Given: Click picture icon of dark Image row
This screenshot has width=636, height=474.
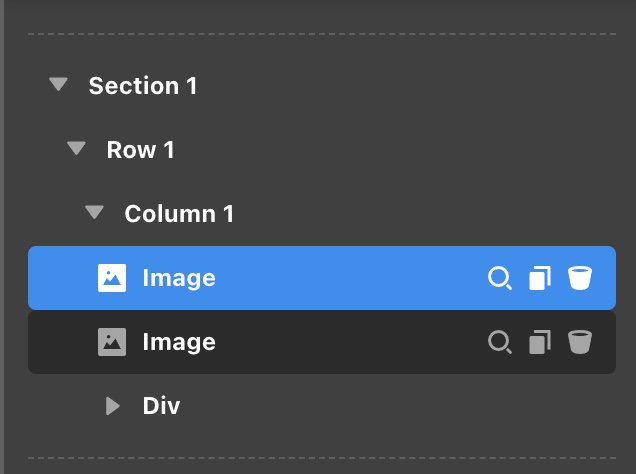Looking at the screenshot, I should click(x=112, y=342).
